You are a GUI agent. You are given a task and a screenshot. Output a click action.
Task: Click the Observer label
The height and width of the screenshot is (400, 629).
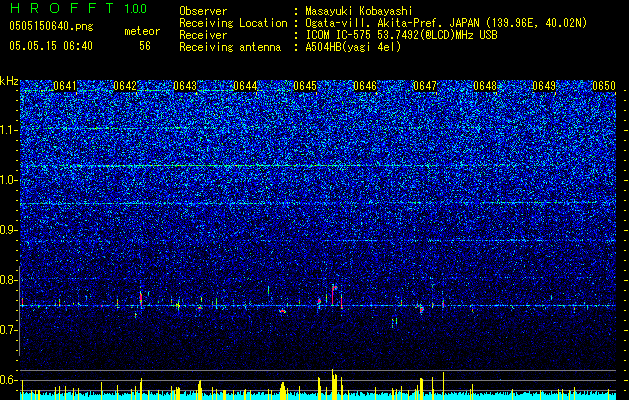click(x=203, y=11)
